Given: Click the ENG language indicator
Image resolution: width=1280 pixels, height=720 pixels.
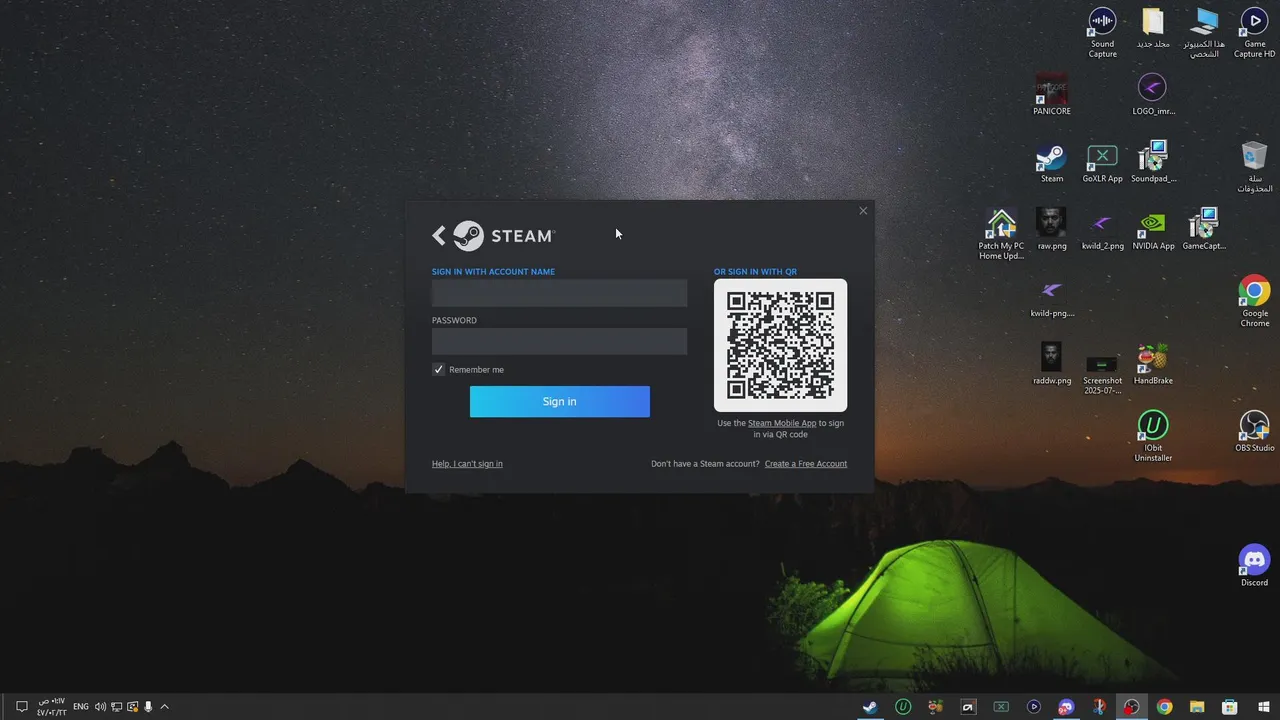Looking at the screenshot, I should (81, 707).
